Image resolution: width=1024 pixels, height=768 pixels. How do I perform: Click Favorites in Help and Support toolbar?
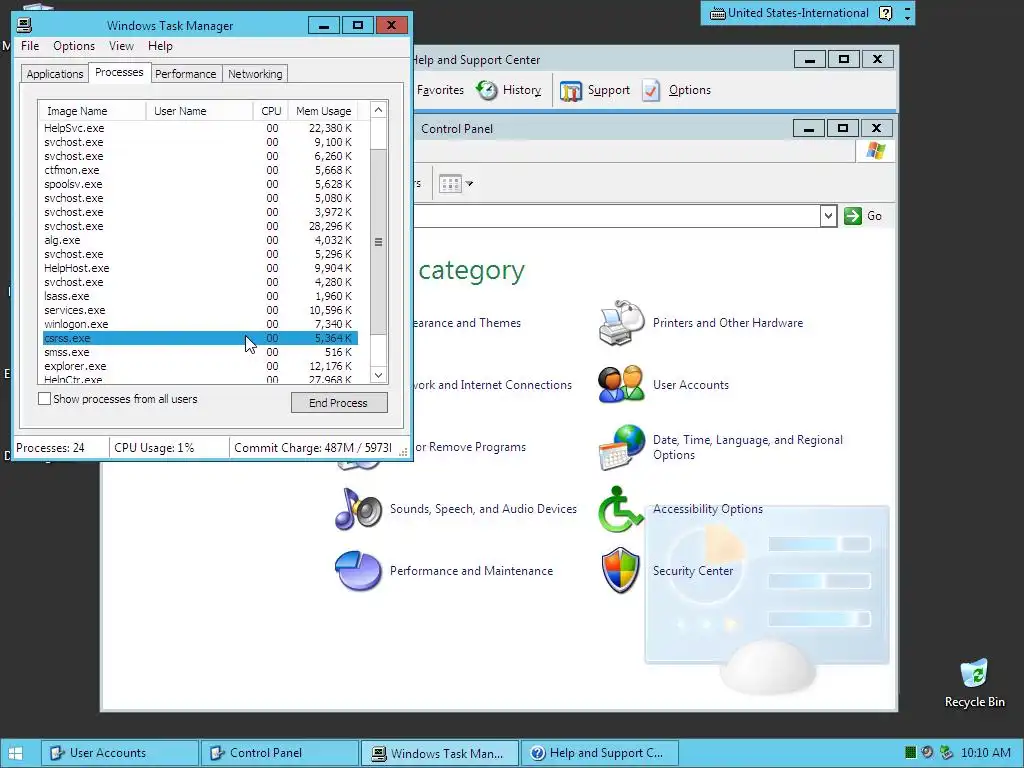pyautogui.click(x=440, y=90)
